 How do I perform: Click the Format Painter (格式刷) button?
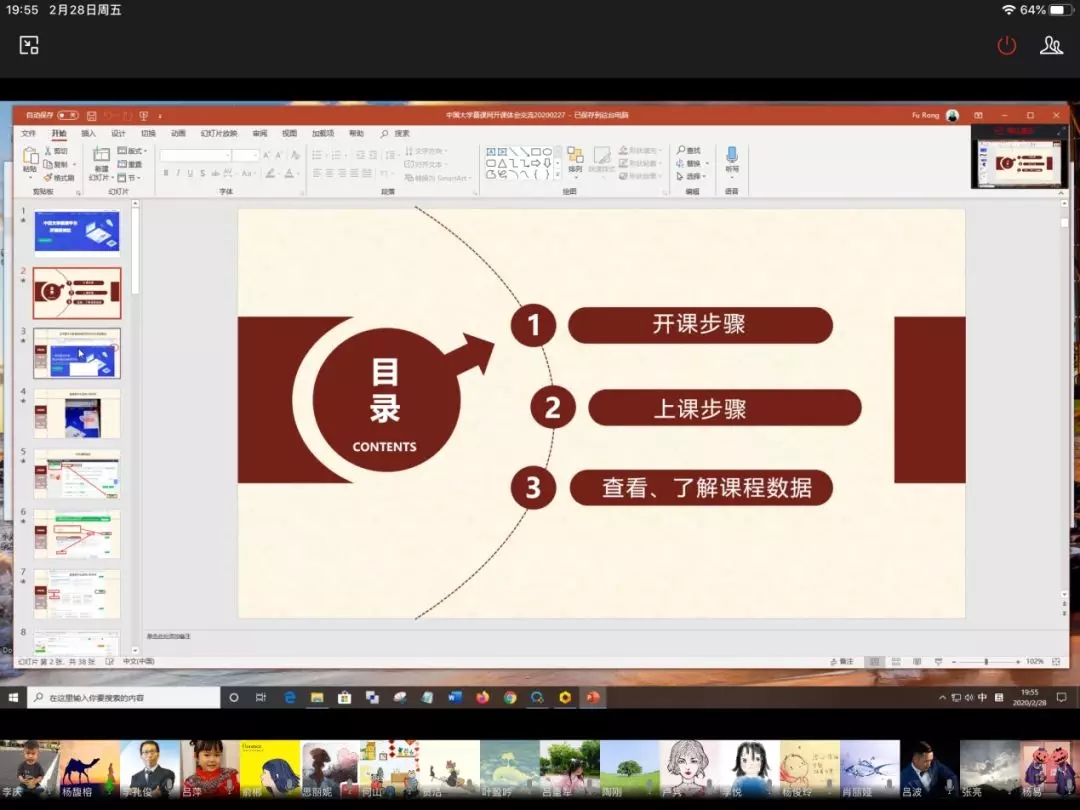(x=59, y=178)
